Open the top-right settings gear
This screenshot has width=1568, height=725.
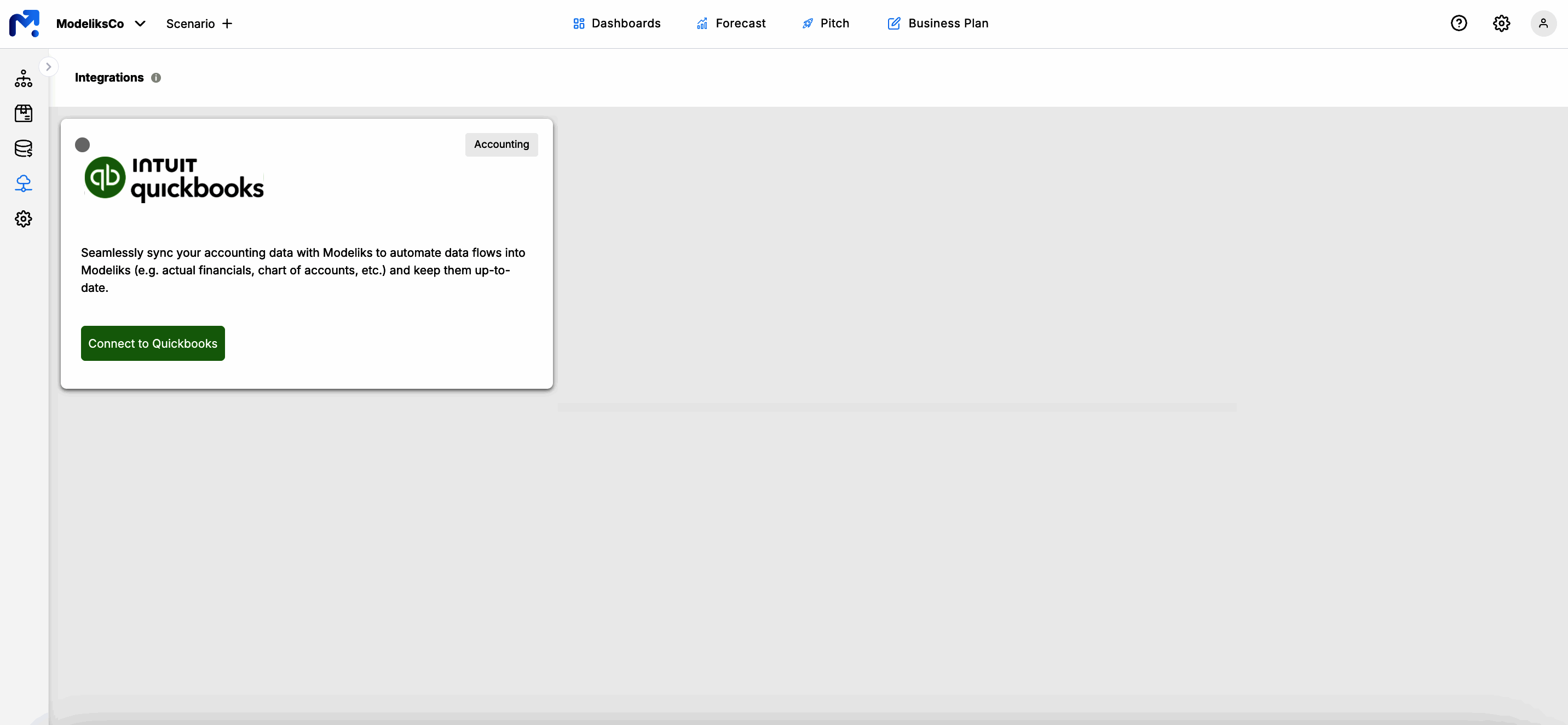click(1501, 23)
